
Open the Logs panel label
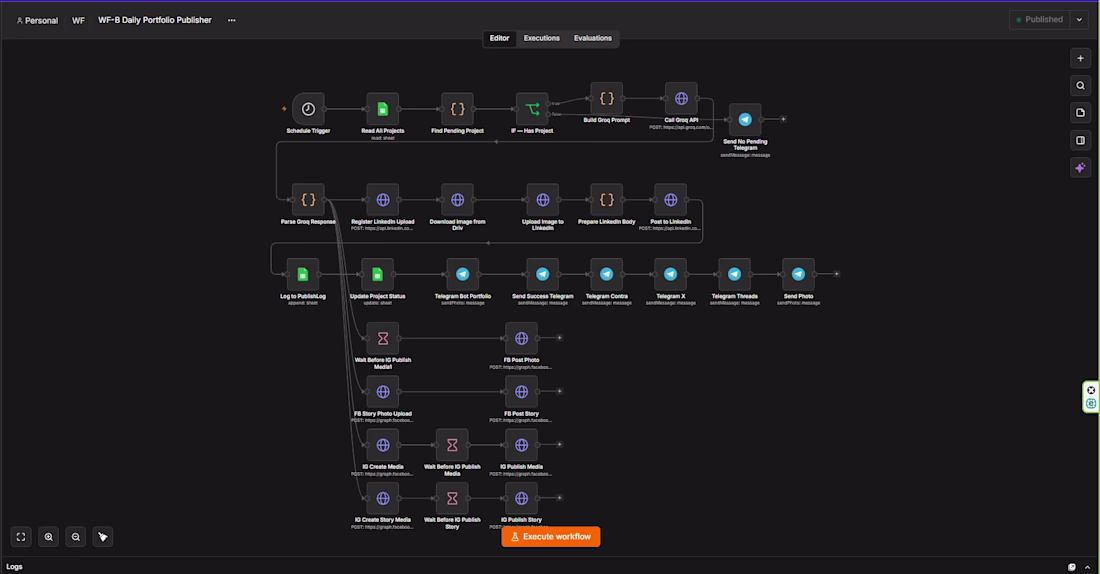pos(14,567)
